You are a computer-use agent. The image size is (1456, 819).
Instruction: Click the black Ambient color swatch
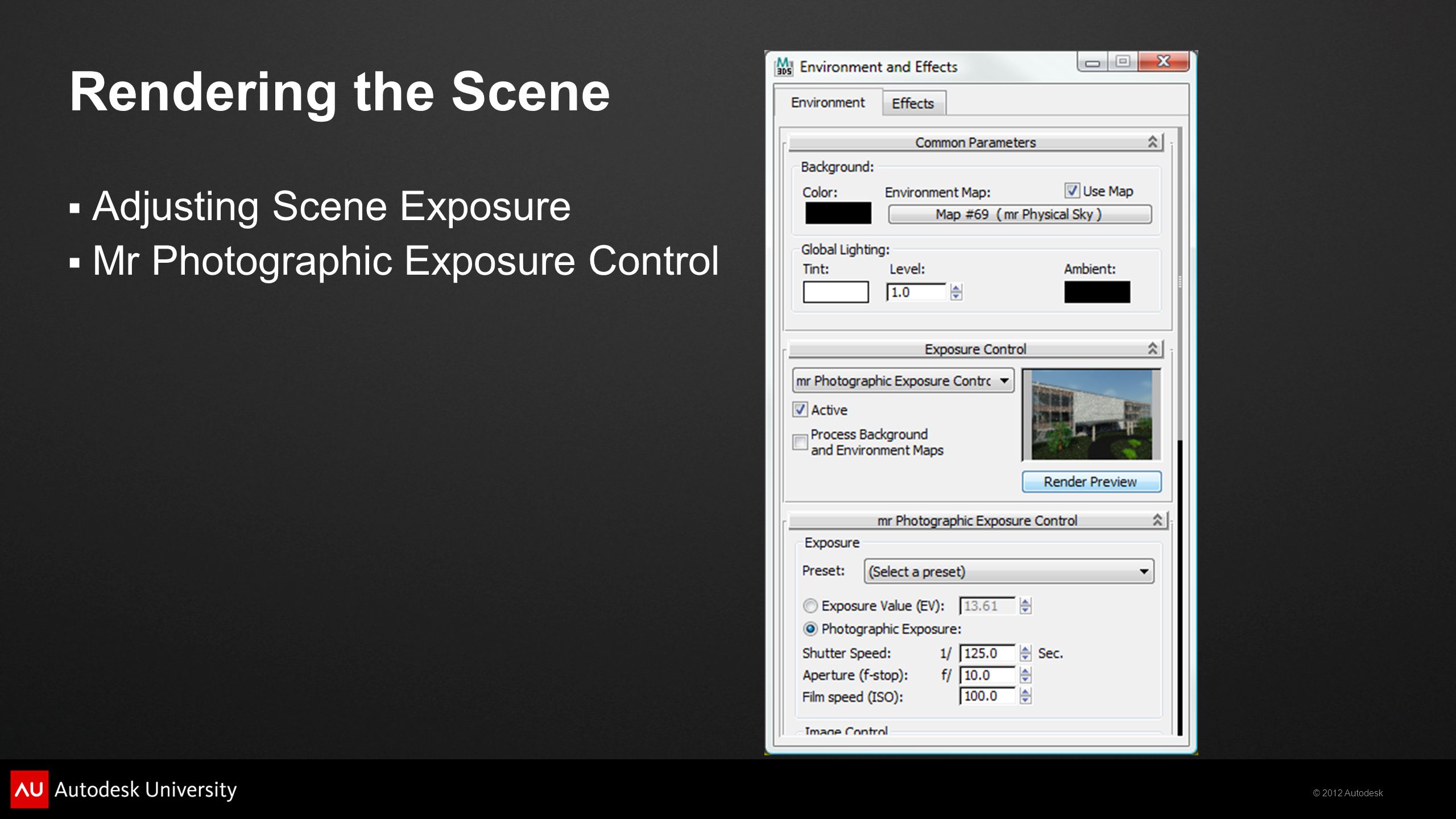pyautogui.click(x=1097, y=292)
